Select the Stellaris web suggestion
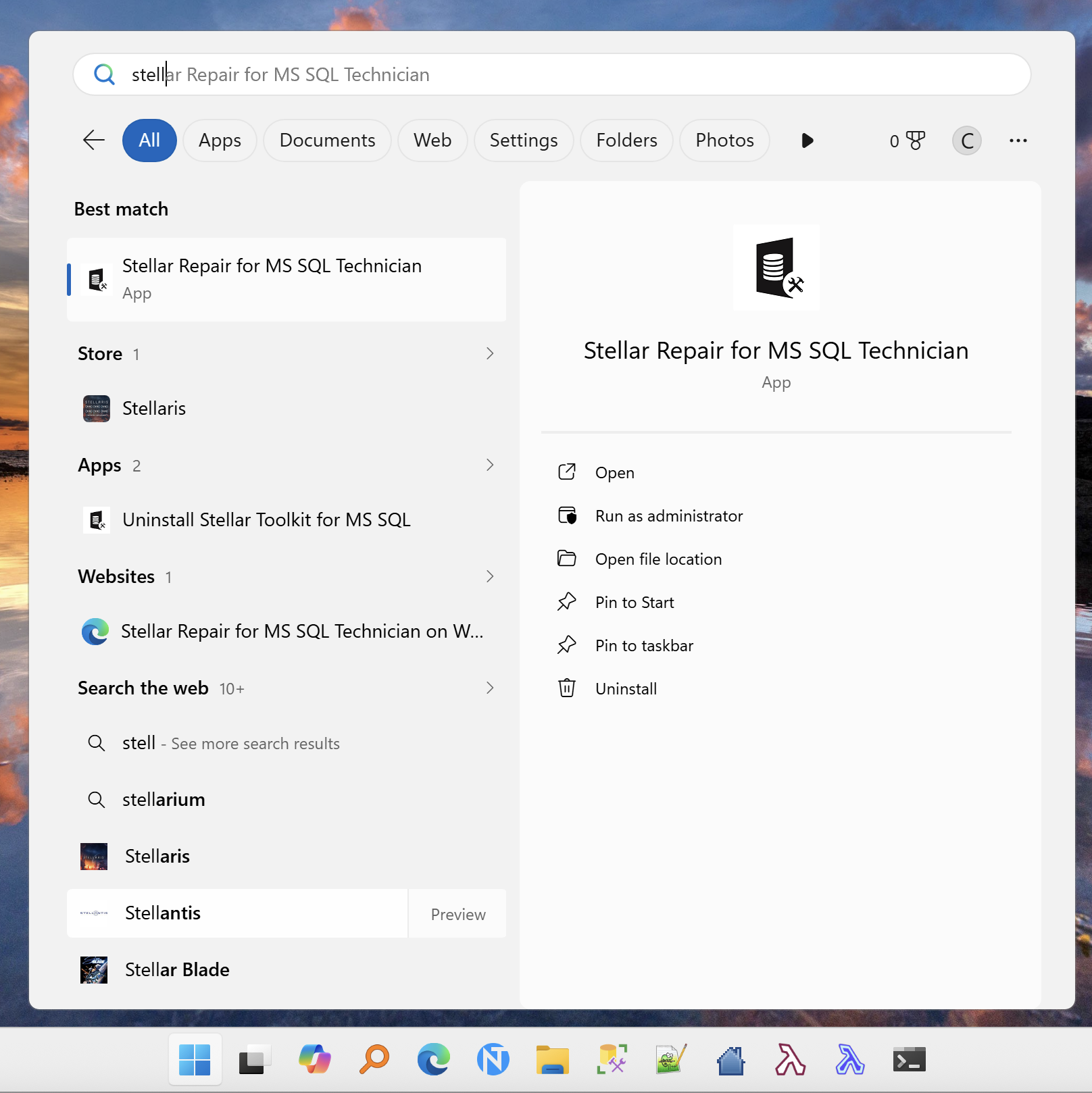This screenshot has height=1093, width=1092. point(287,857)
